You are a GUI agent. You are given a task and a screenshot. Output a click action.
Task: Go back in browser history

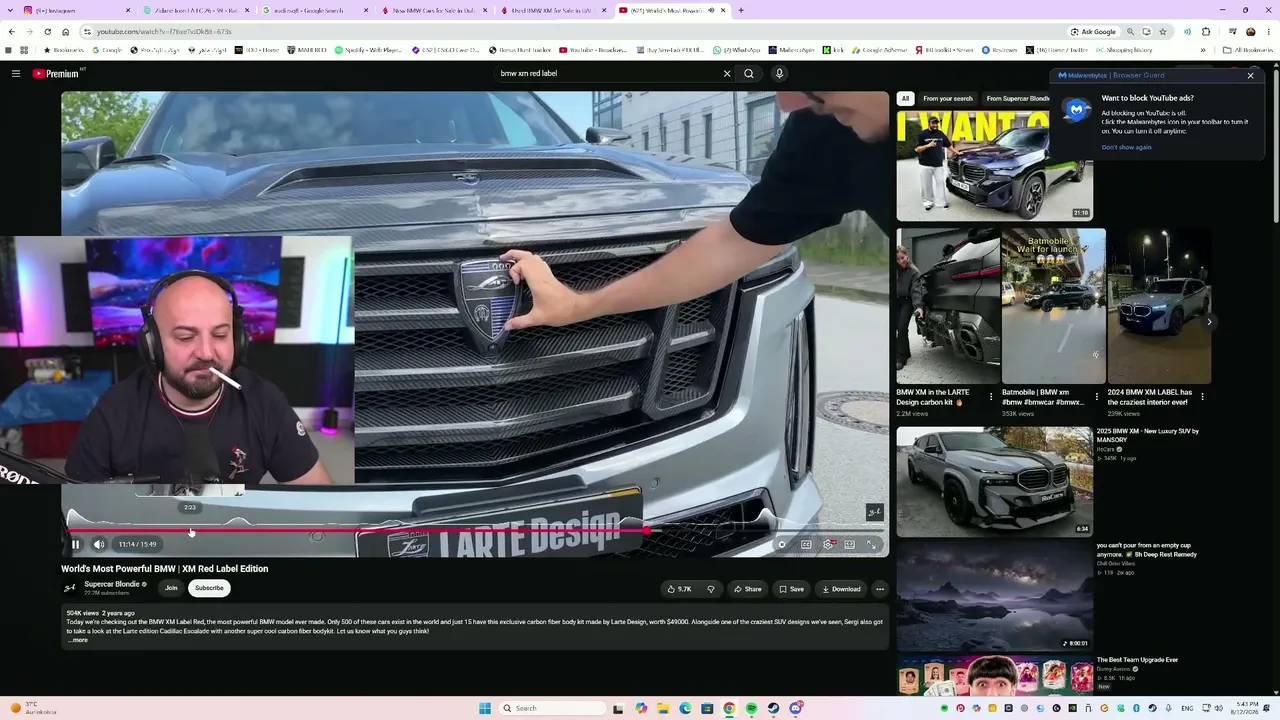[x=11, y=31]
